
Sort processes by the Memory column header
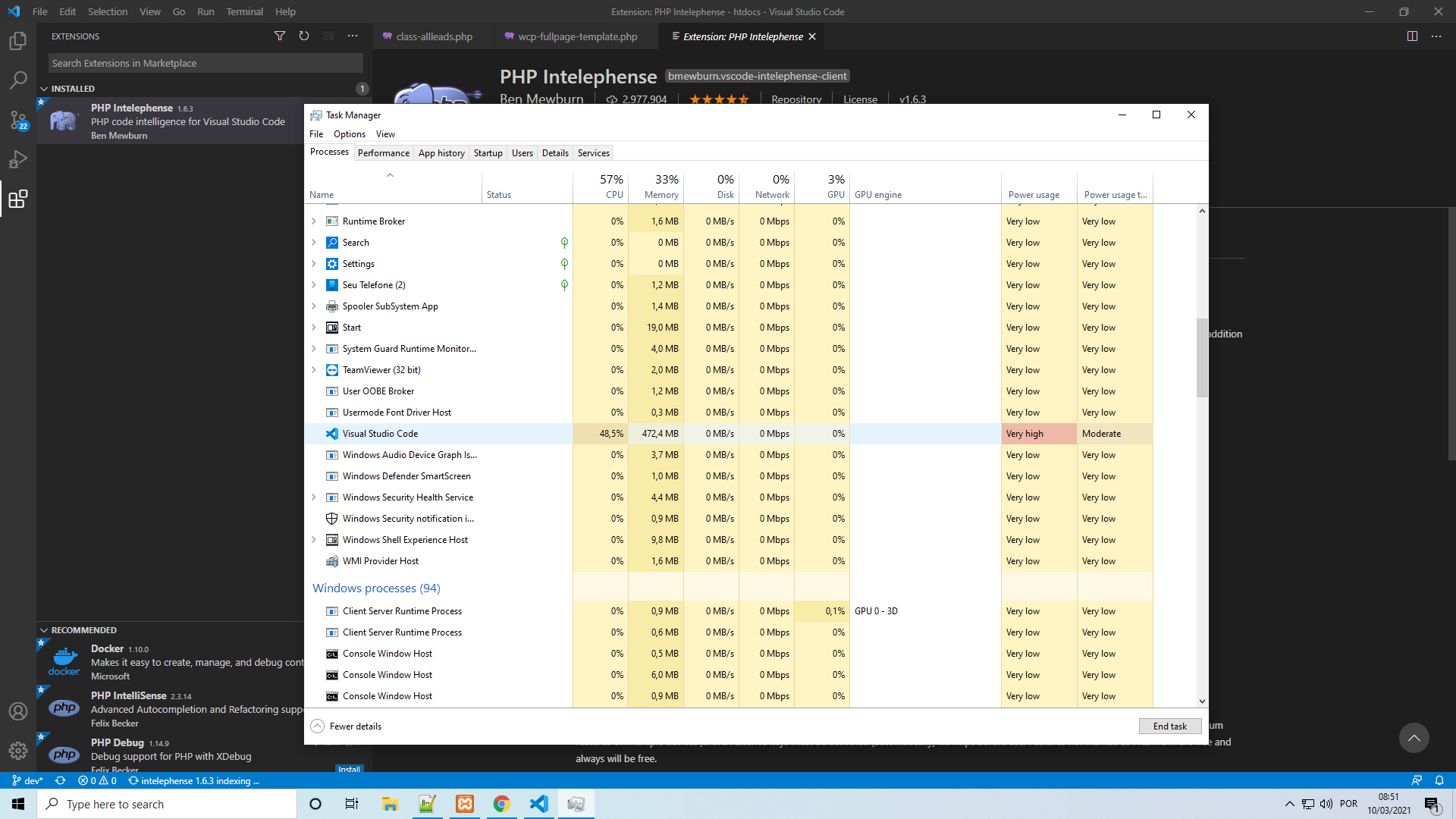656,187
